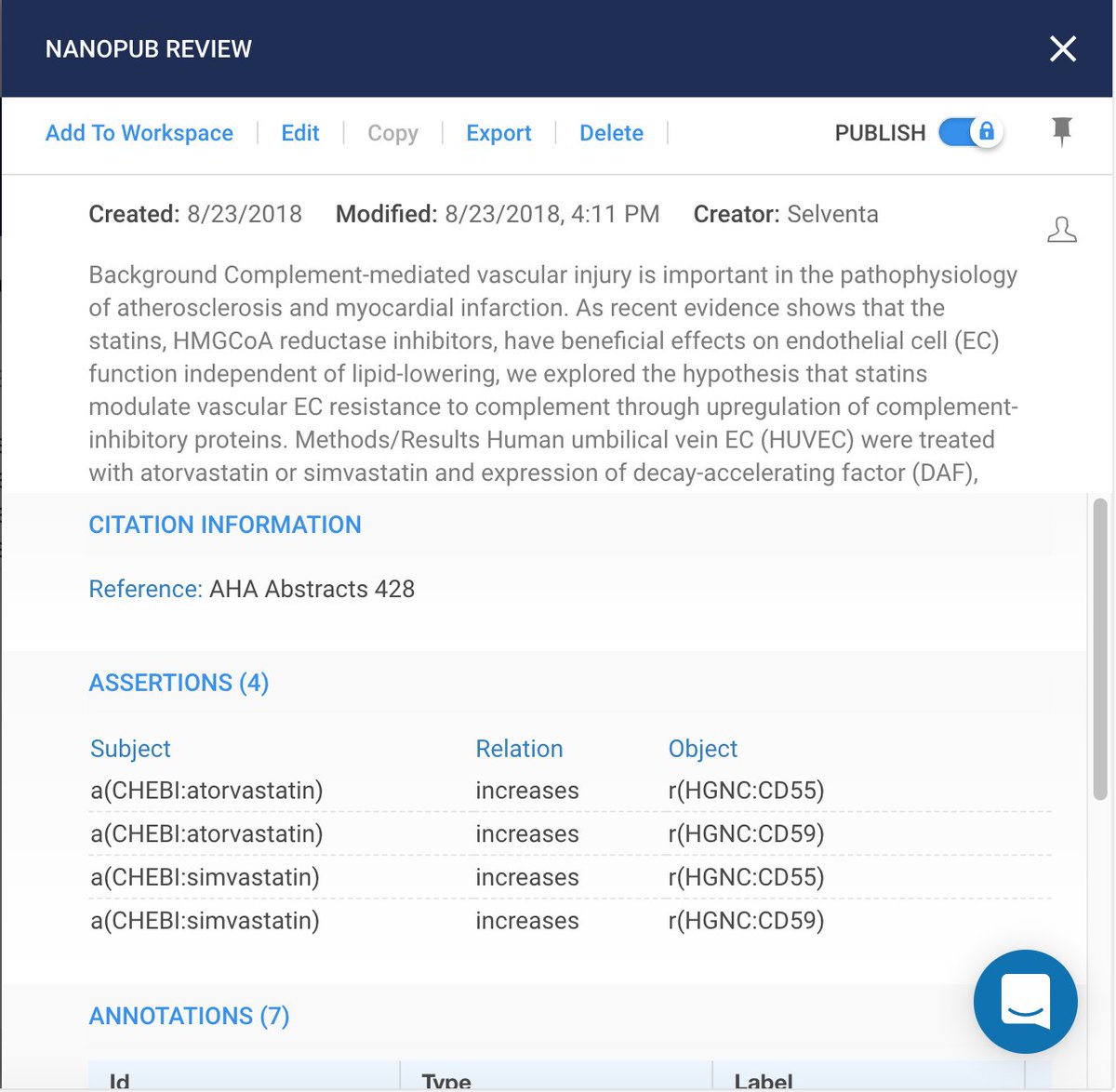Open the creator user profile icon
The image size is (1116, 1092).
pyautogui.click(x=1061, y=229)
